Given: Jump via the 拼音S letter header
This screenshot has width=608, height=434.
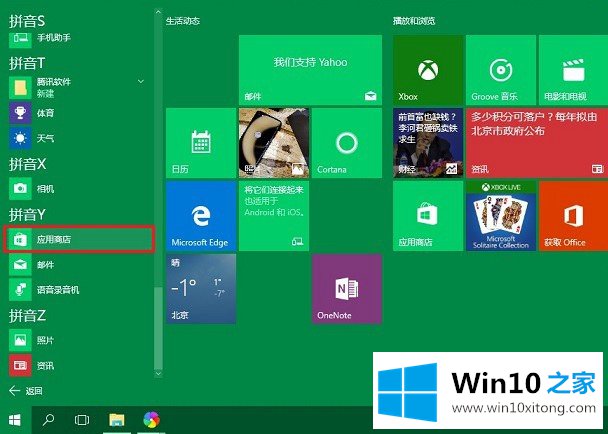Looking at the screenshot, I should [27, 21].
